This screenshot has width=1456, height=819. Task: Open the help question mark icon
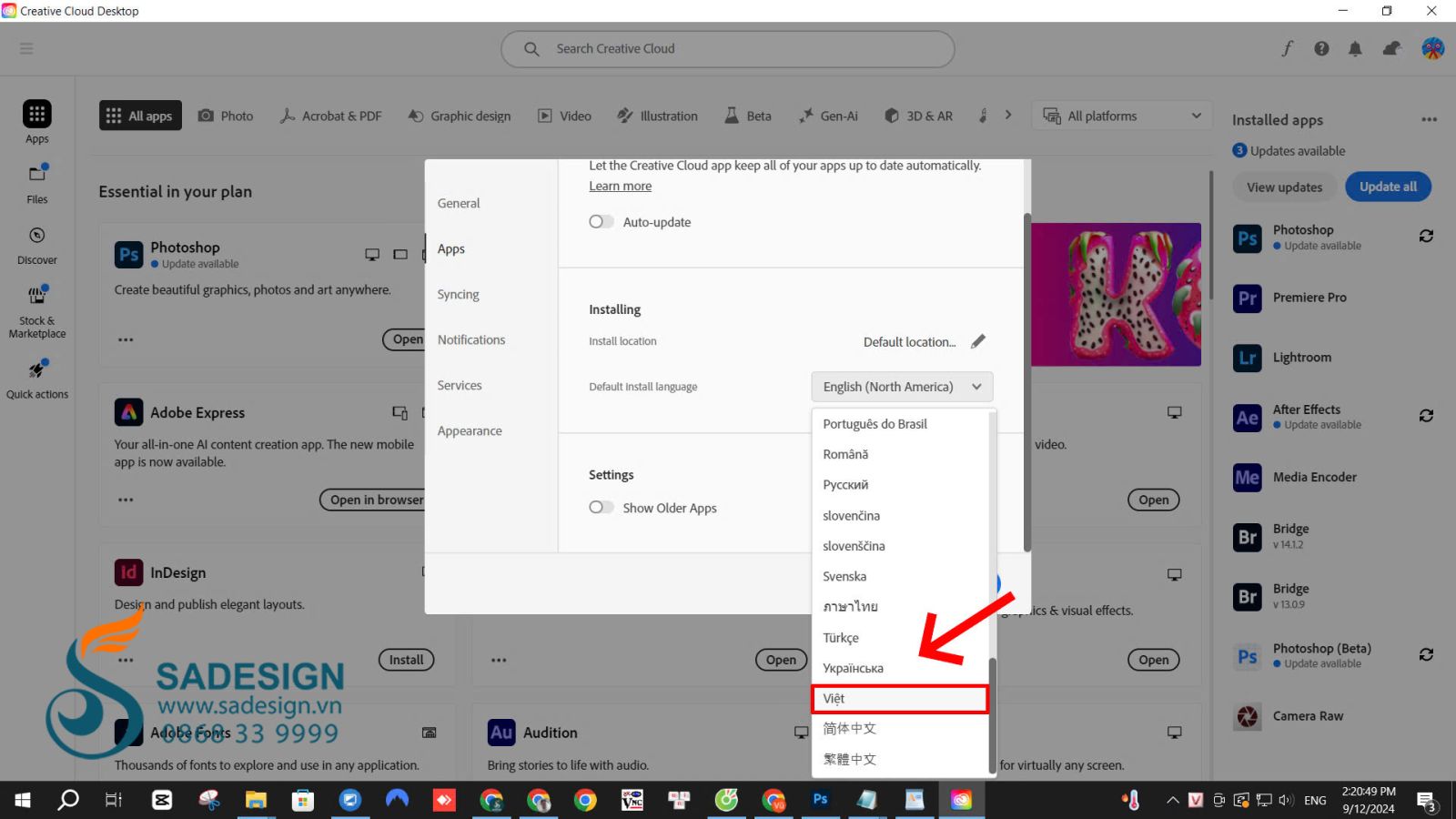tap(1321, 48)
